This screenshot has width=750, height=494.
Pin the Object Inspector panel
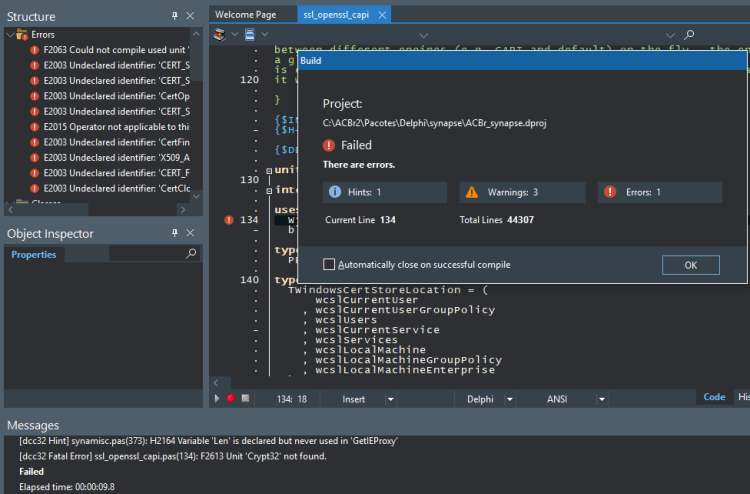[x=175, y=232]
